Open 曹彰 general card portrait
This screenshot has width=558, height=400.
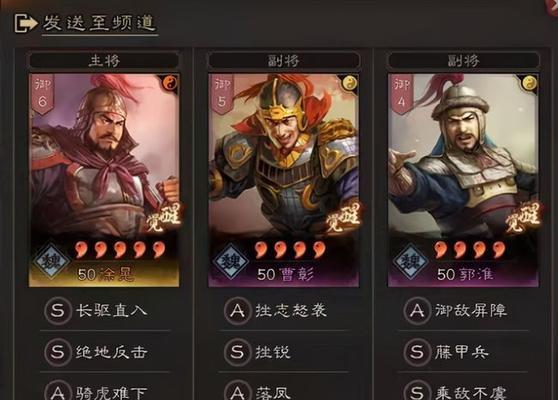[x=284, y=180]
